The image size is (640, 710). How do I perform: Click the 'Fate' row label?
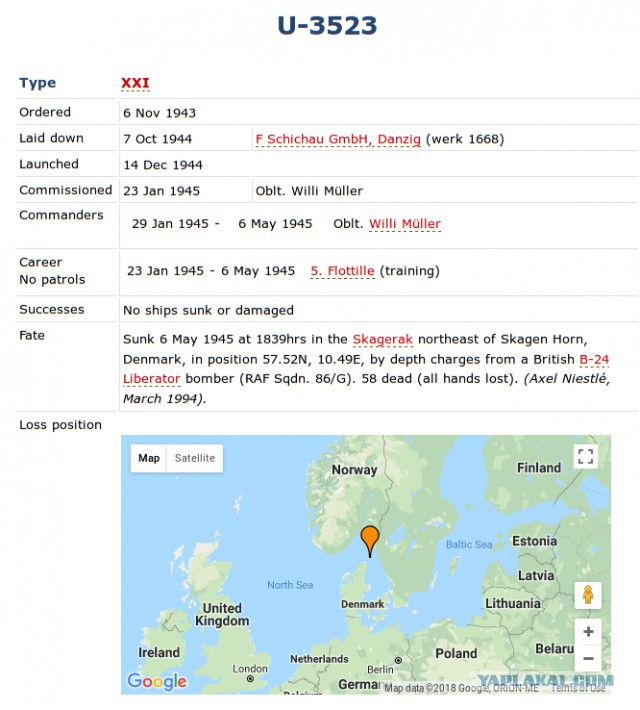coord(32,335)
